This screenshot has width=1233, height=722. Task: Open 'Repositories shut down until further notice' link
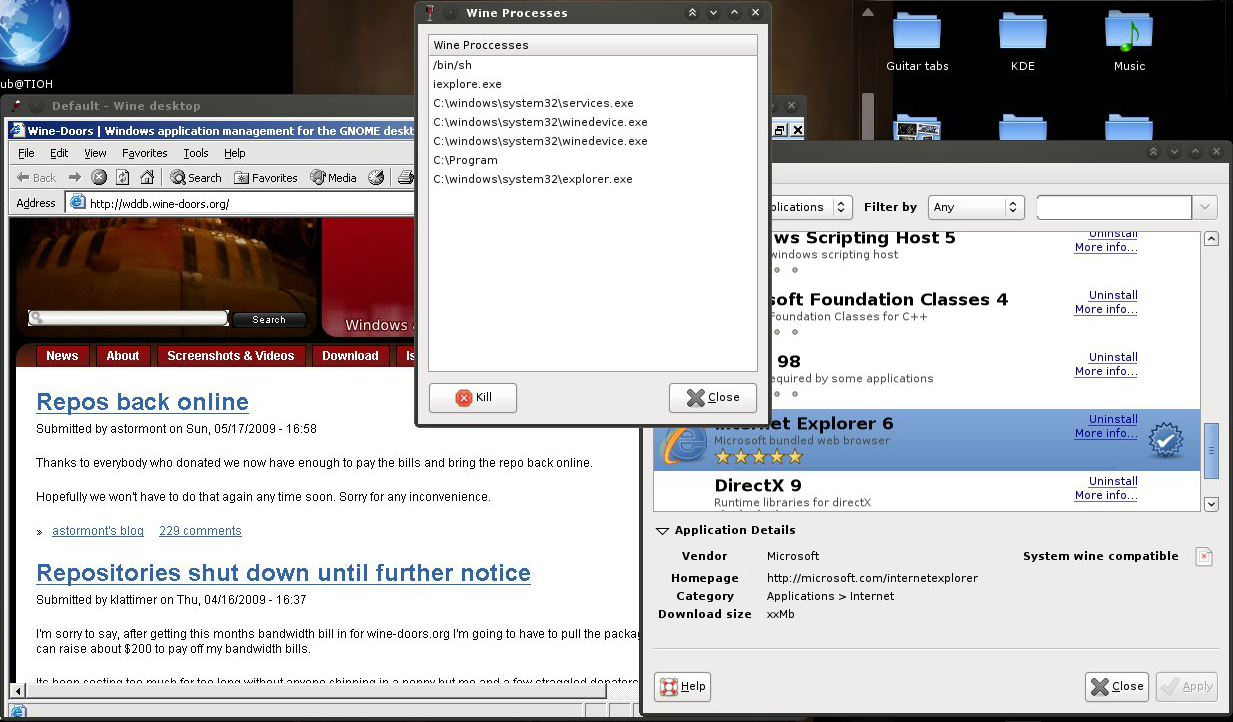283,573
